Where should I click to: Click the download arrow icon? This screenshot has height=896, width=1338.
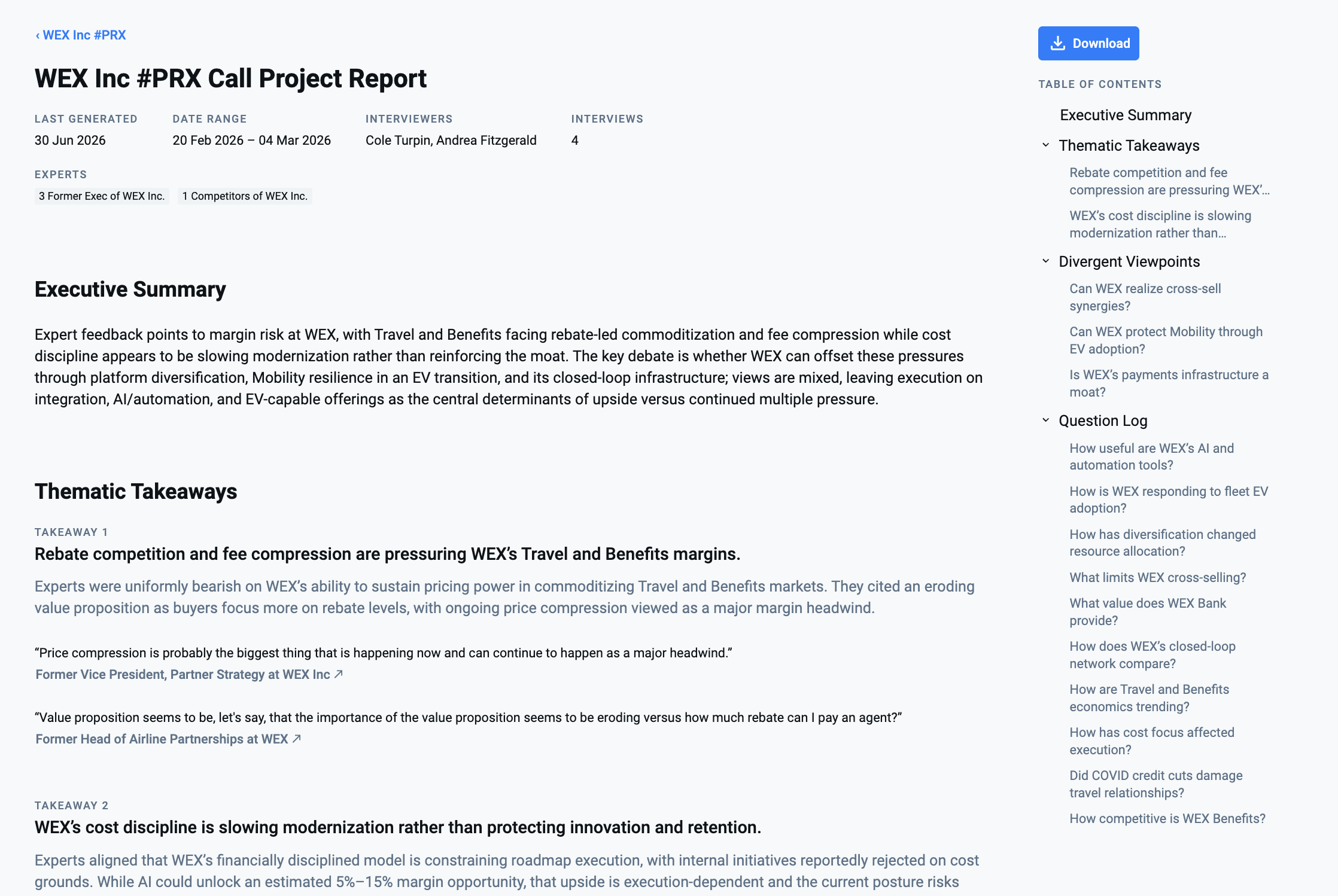point(1058,43)
